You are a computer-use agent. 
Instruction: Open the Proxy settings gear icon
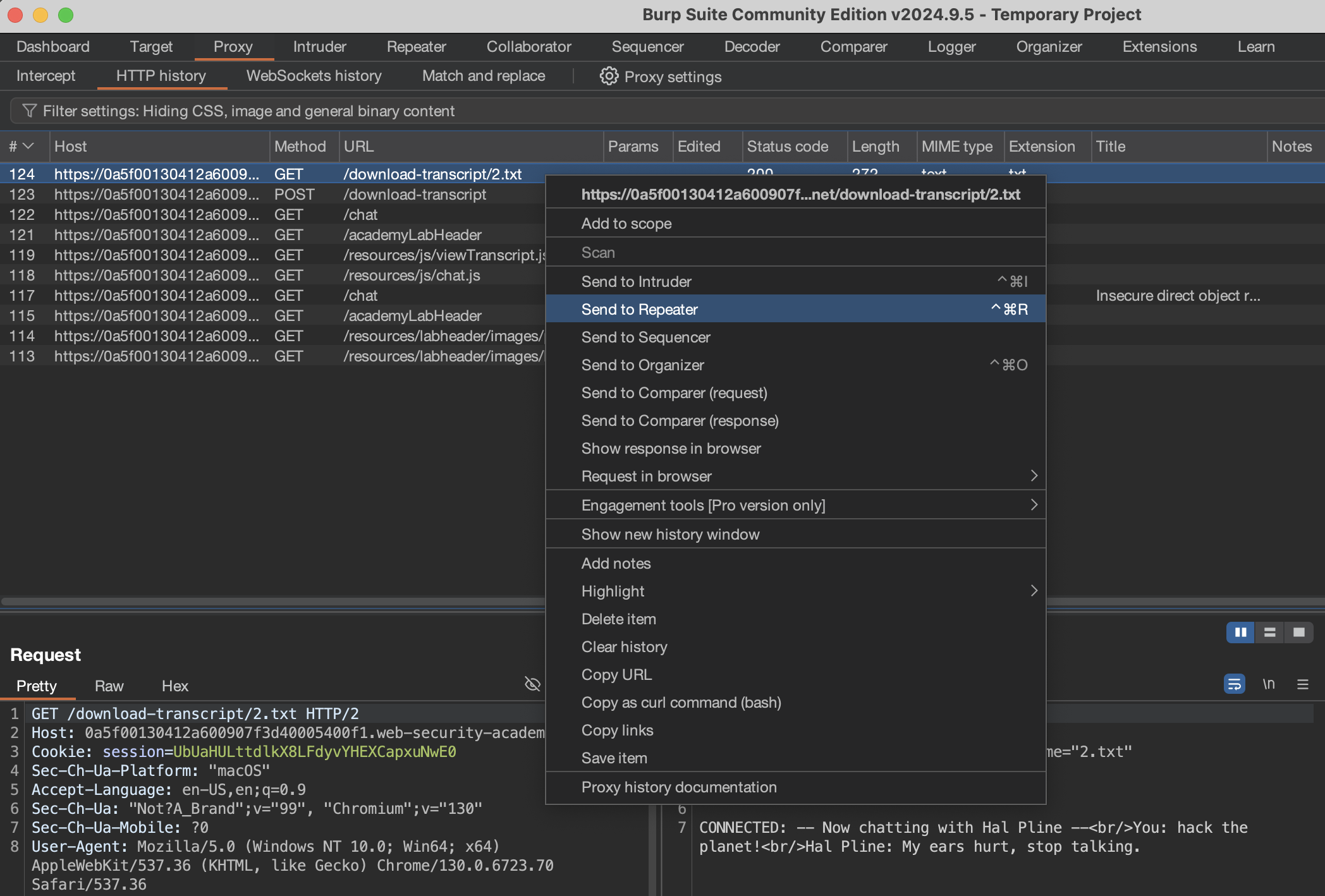608,76
